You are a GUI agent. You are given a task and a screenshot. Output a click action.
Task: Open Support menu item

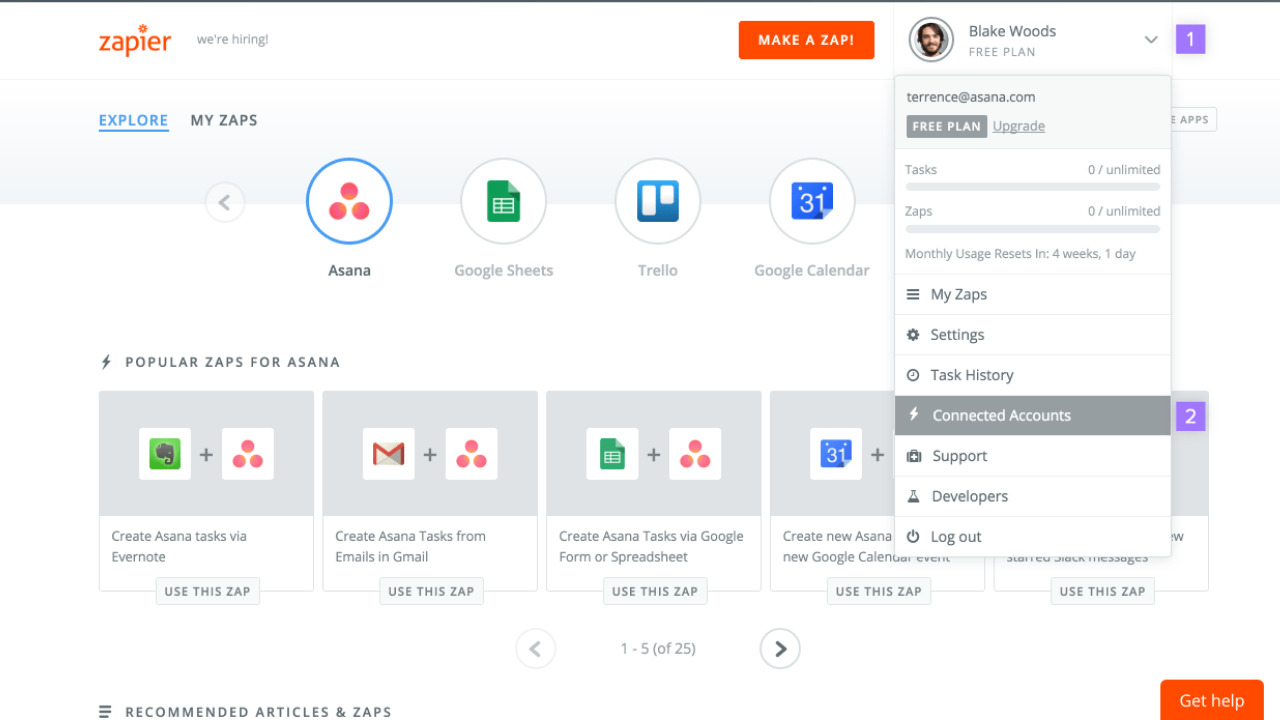click(x=1032, y=456)
